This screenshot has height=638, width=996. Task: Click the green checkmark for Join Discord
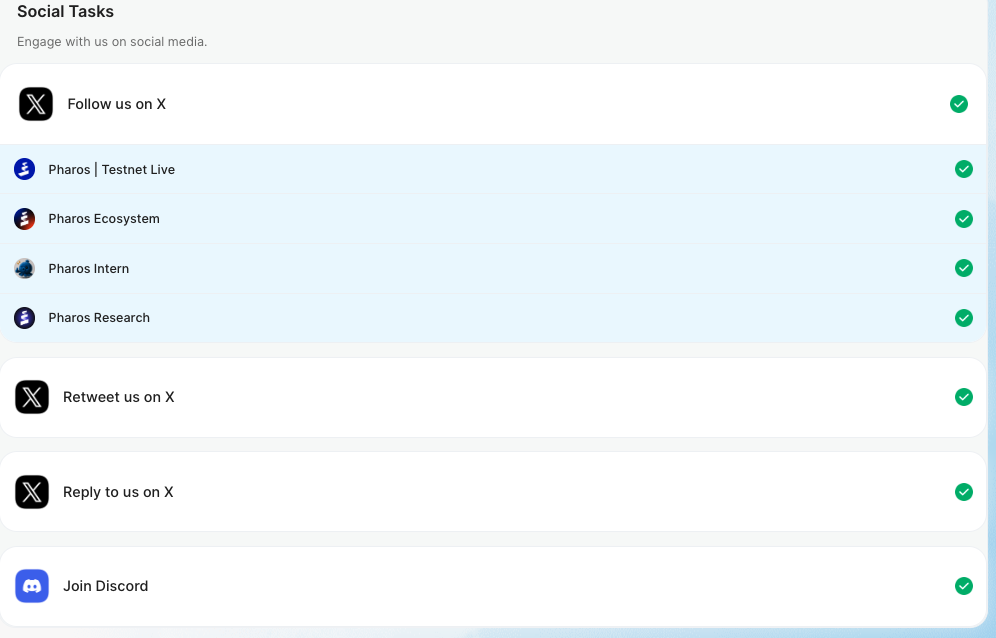point(964,586)
